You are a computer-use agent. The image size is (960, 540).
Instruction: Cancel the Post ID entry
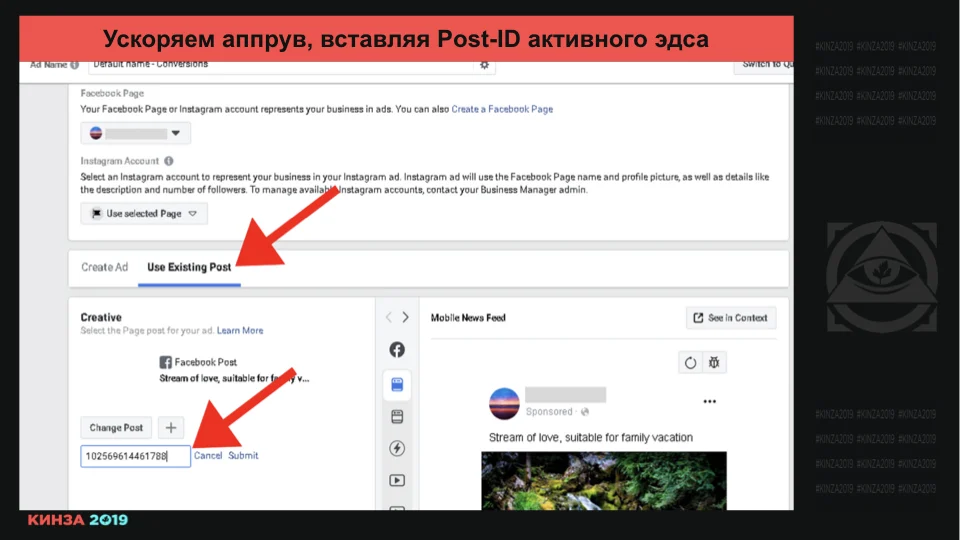208,456
